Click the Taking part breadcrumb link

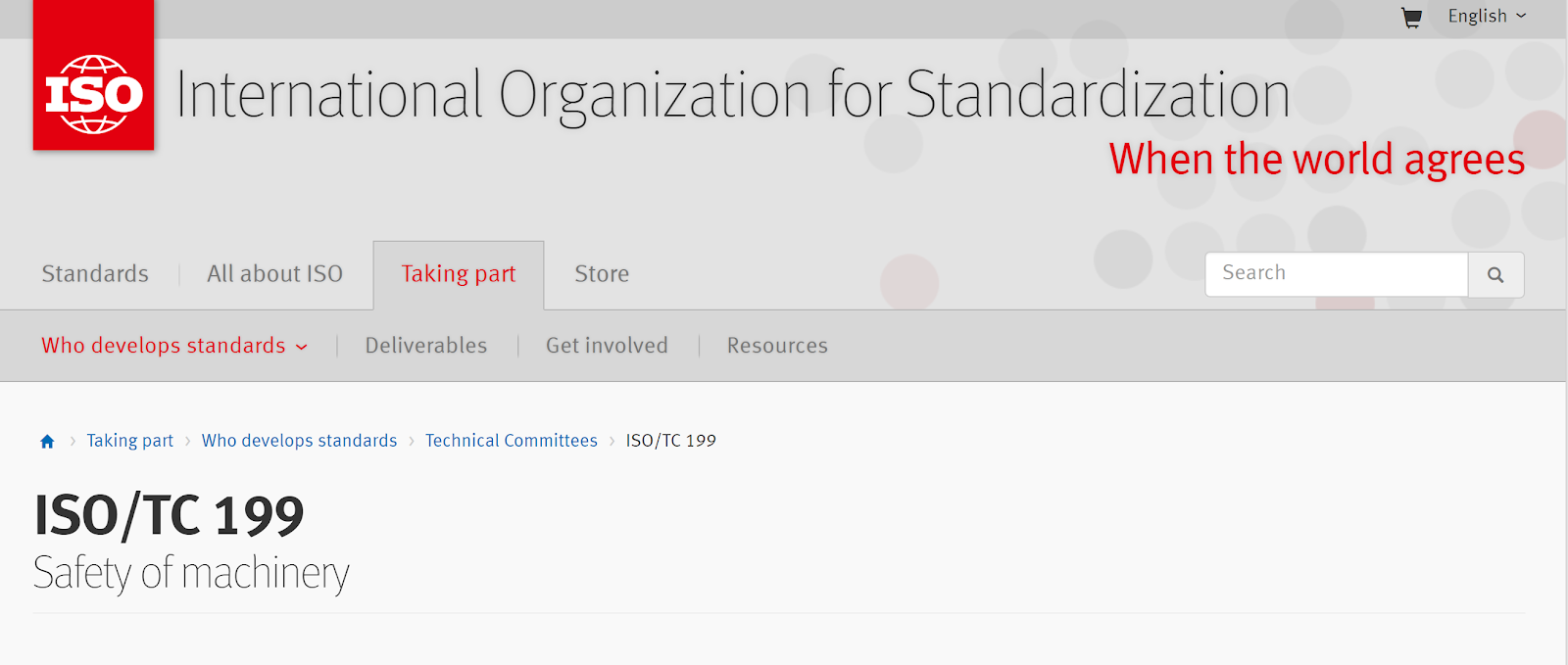pos(129,441)
